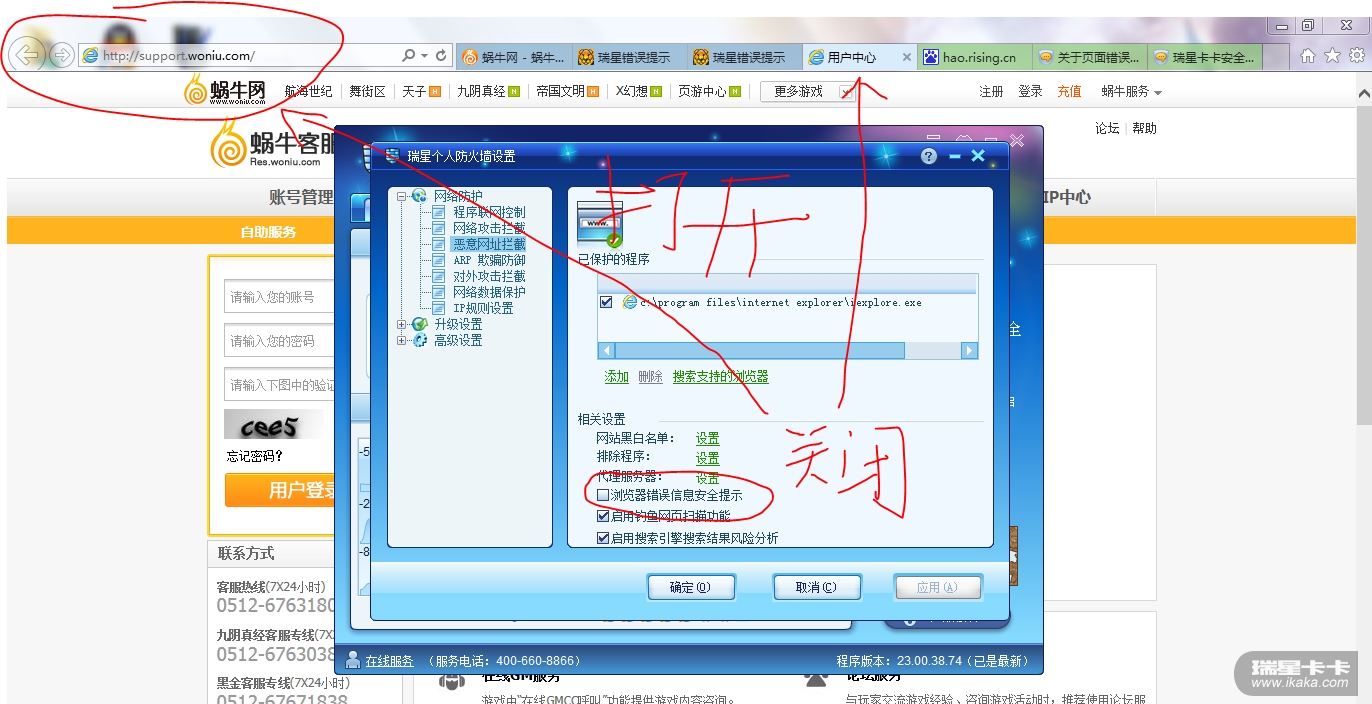1372x704 pixels.
Task: Close the 用户中心 browser tab
Action: 907,57
